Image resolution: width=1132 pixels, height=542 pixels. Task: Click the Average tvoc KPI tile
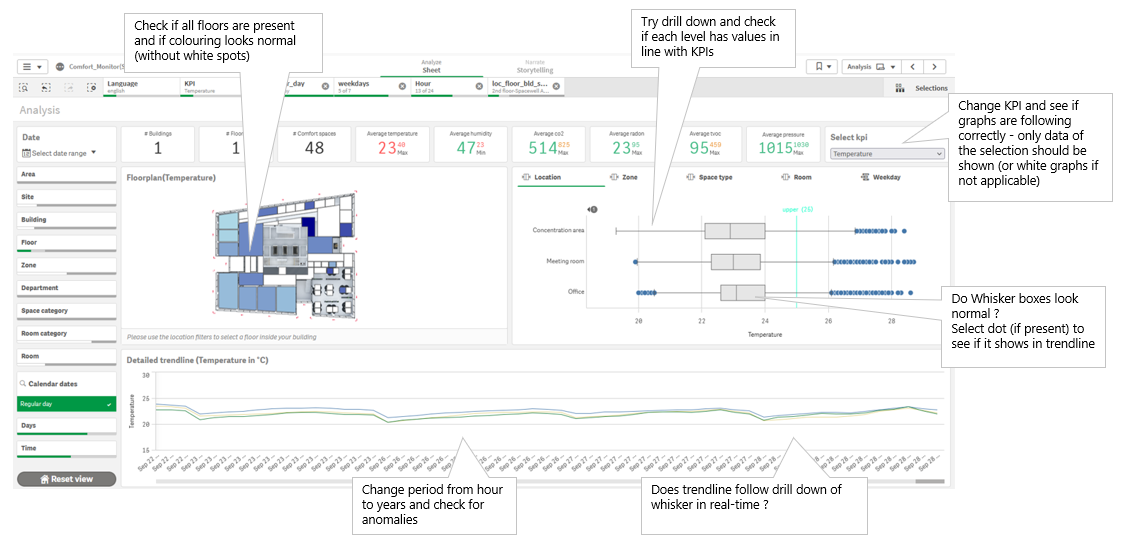705,144
